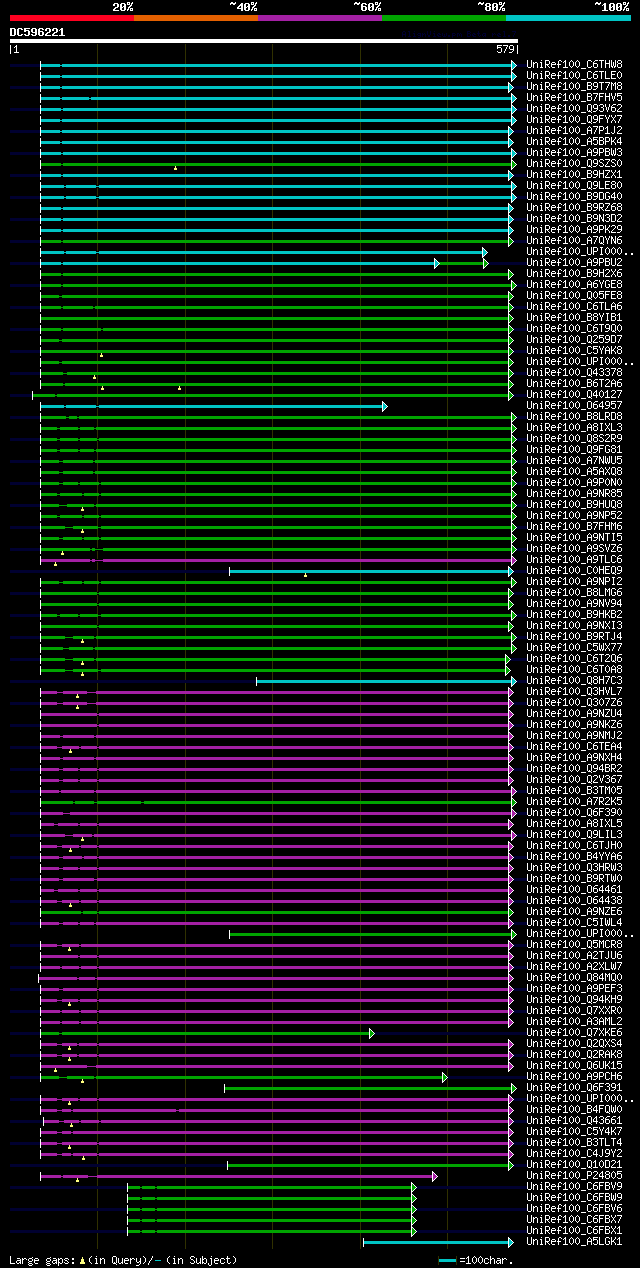
Task: Select the UniRef100_P24805 hit label
Action: [574, 1175]
